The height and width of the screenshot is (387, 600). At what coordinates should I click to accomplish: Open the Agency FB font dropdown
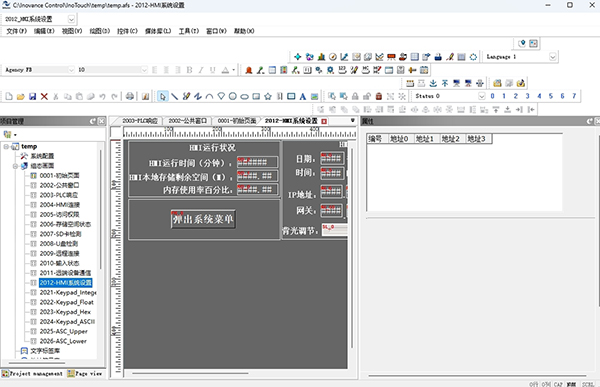point(71,70)
